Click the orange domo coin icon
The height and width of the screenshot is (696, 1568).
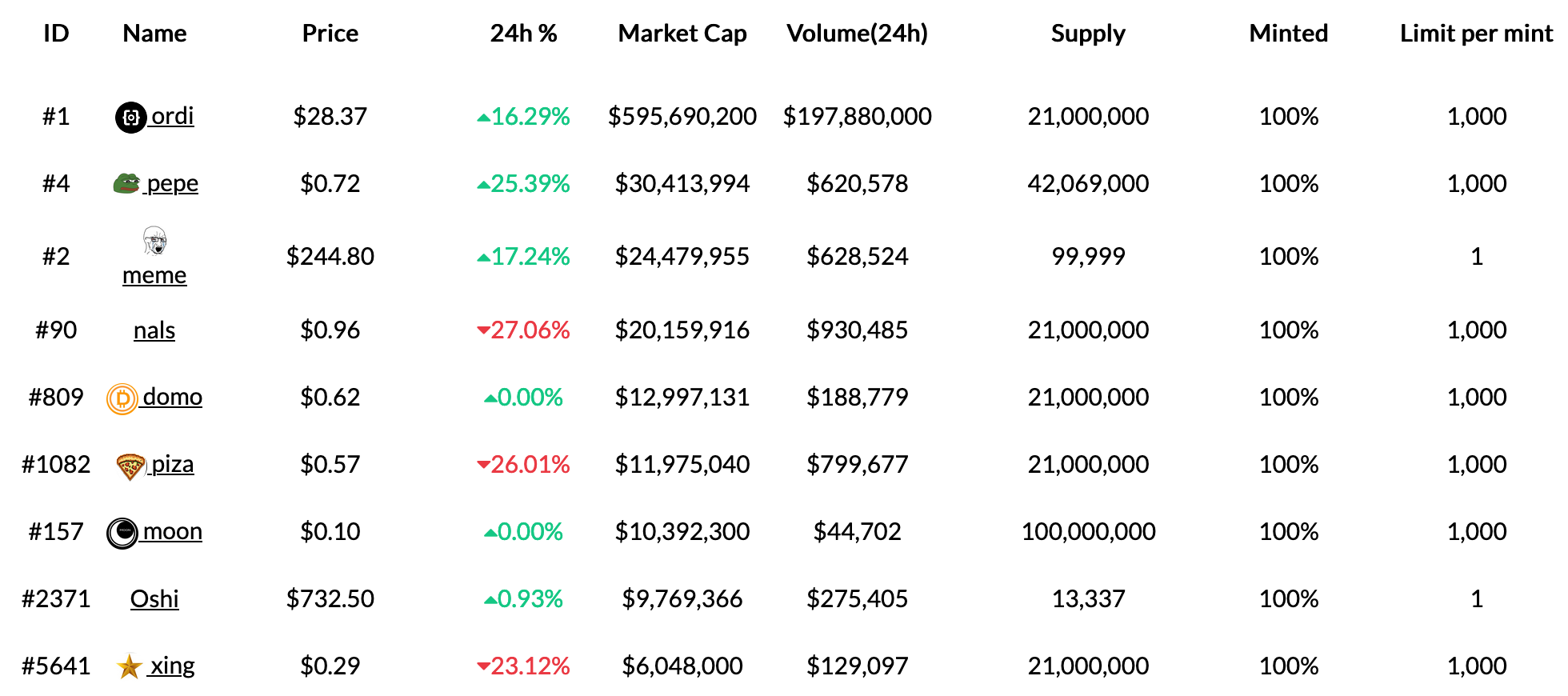[x=122, y=398]
